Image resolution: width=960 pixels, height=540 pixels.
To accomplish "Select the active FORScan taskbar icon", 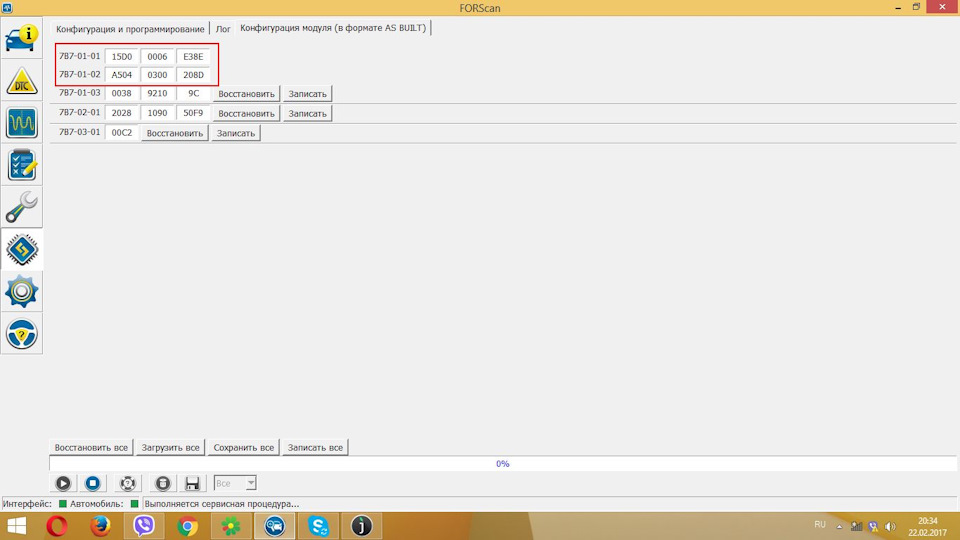I will (x=274, y=526).
